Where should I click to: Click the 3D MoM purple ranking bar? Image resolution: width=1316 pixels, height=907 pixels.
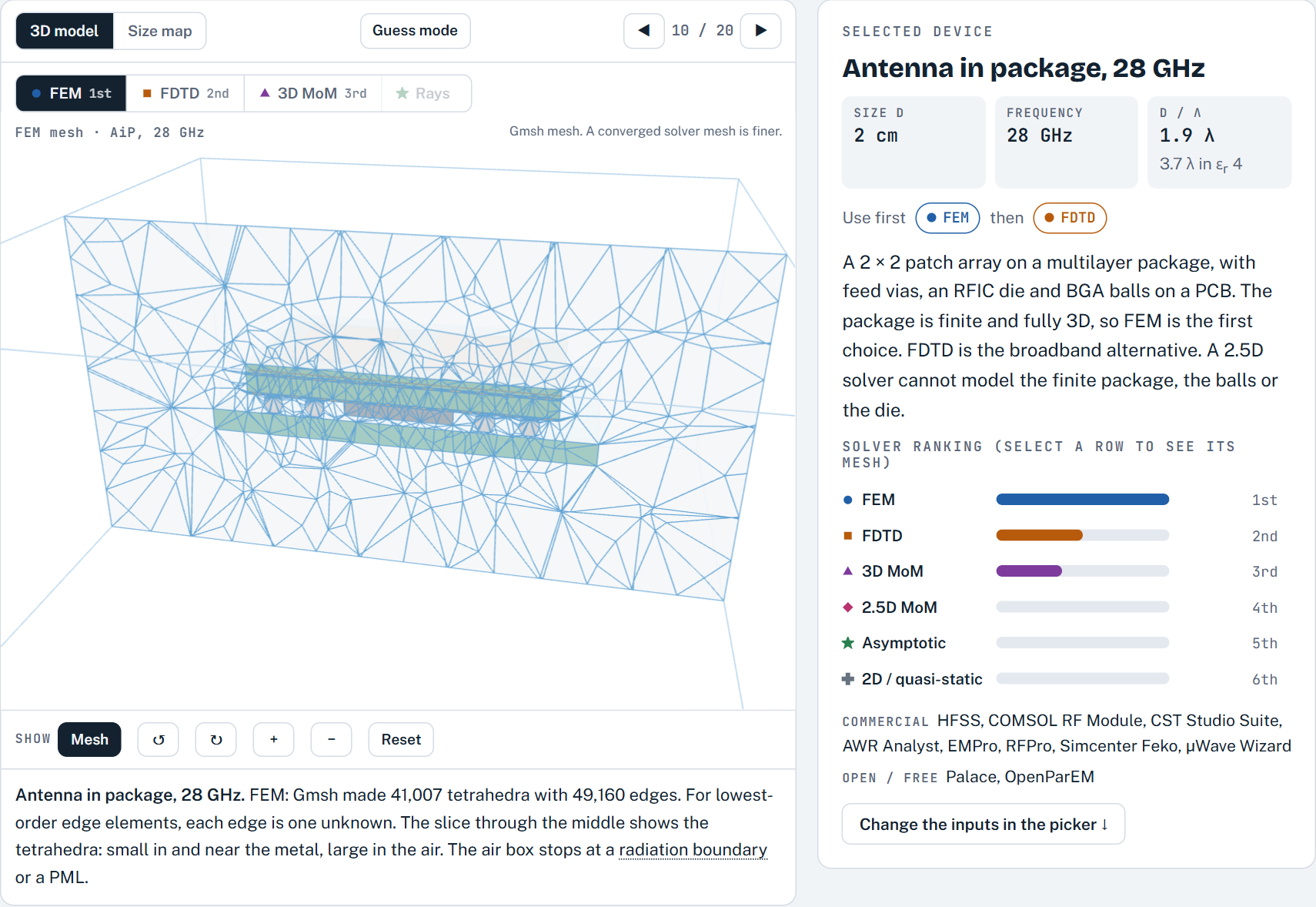click(1029, 571)
